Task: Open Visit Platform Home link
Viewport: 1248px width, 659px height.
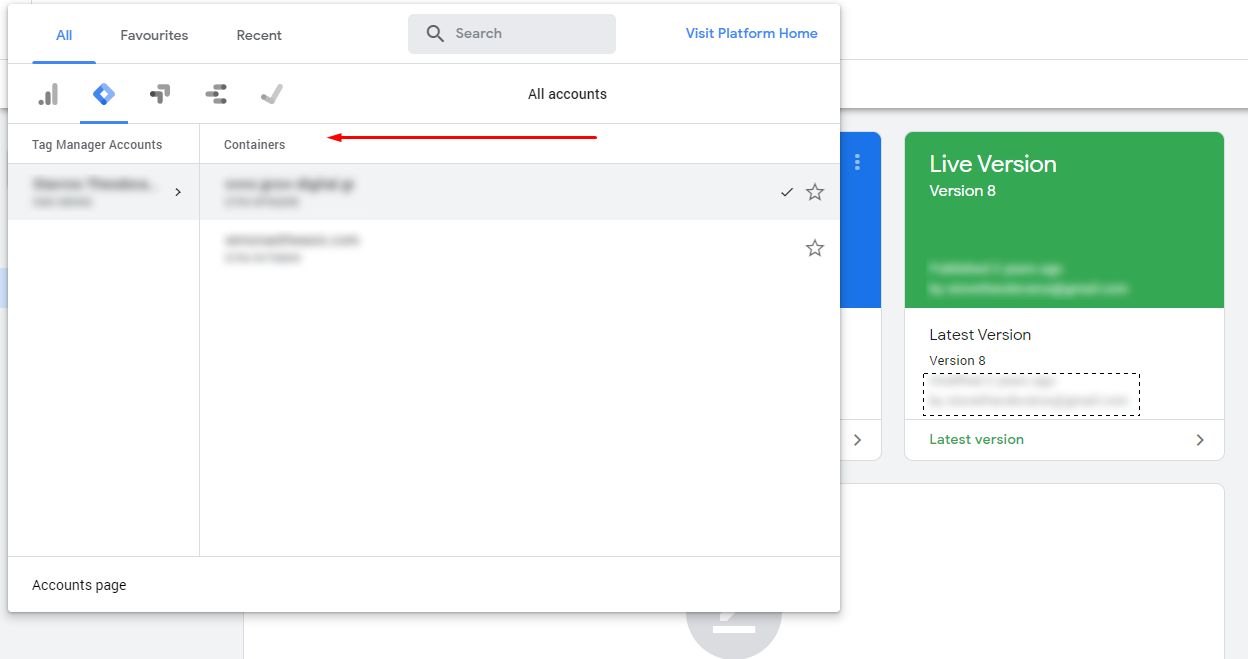Action: coord(752,33)
